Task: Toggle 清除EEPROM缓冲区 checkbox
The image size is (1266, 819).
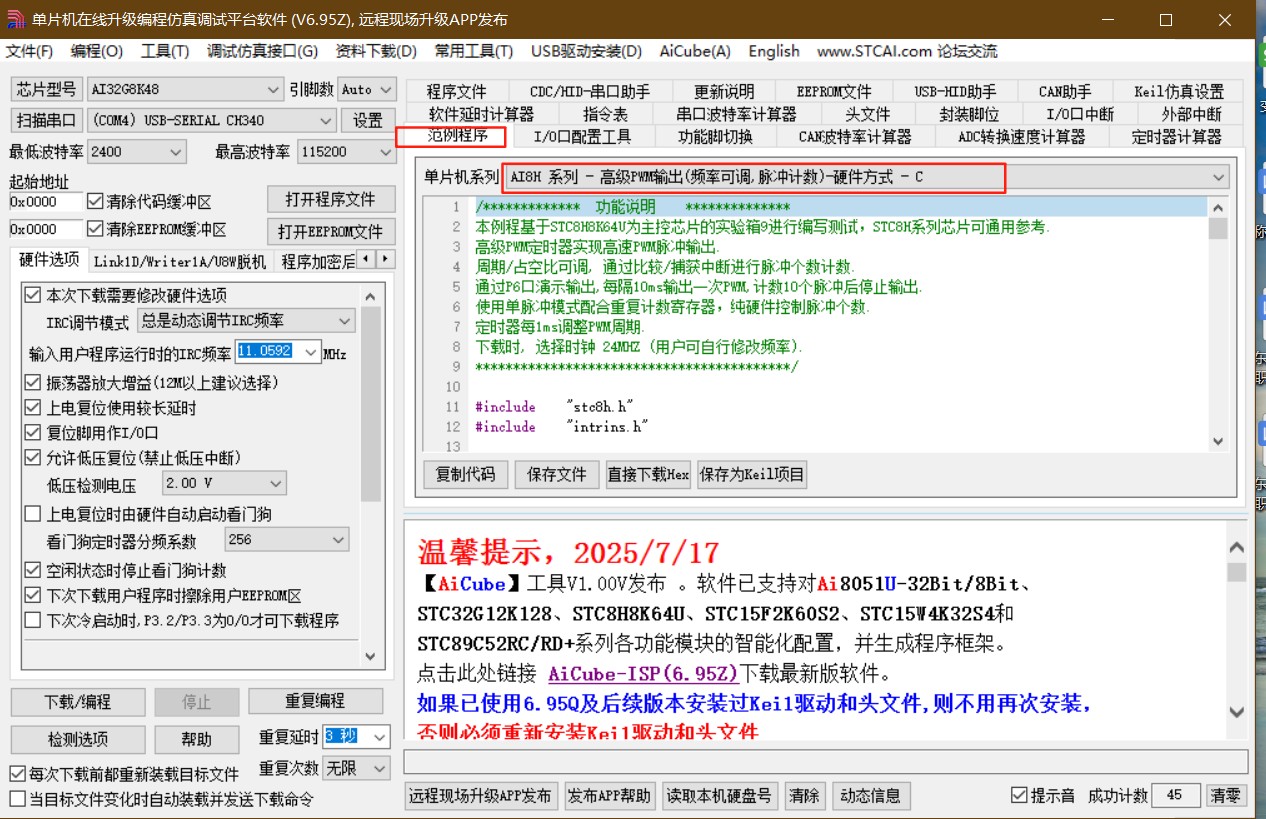Action: (96, 229)
